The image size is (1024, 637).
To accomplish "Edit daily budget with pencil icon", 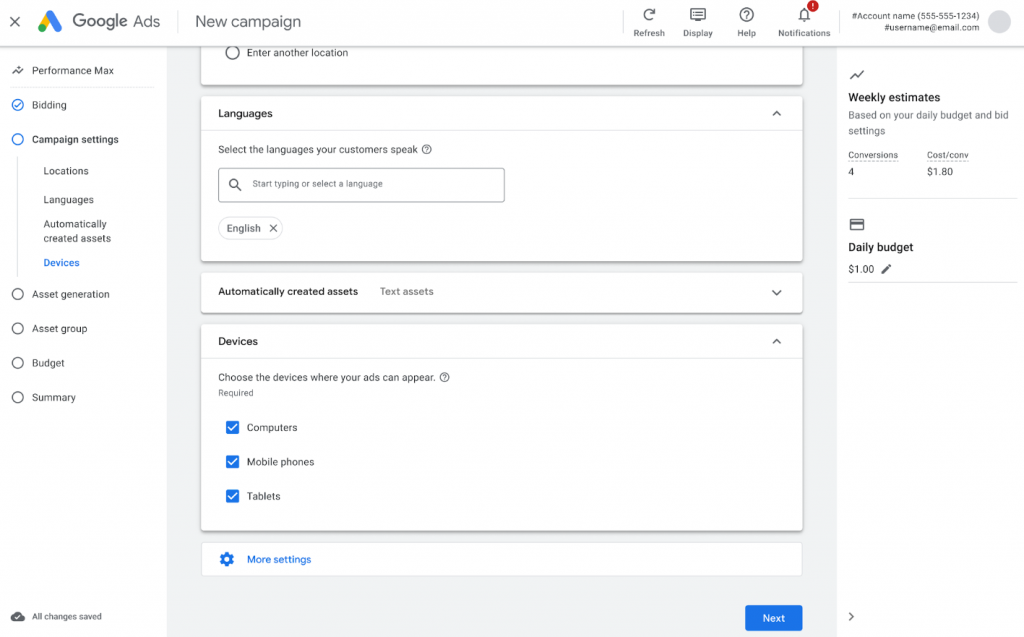I will (886, 269).
